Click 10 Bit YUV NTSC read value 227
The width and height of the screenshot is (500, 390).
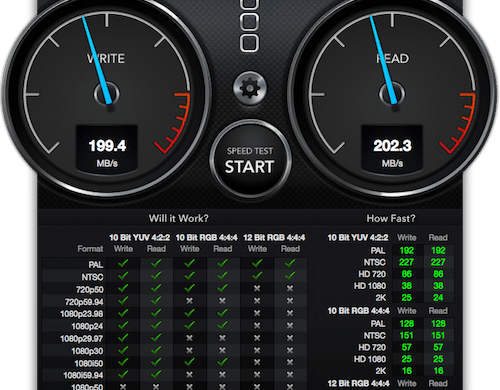point(438,262)
